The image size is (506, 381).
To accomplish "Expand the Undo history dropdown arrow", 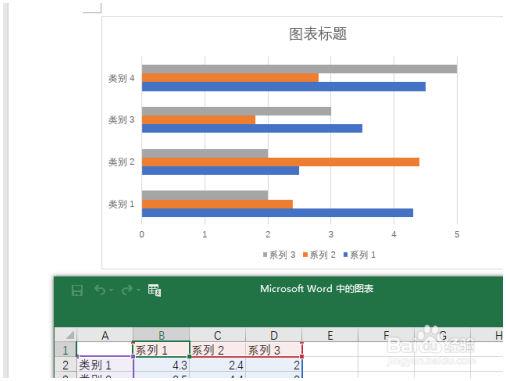I will pyautogui.click(x=111, y=290).
